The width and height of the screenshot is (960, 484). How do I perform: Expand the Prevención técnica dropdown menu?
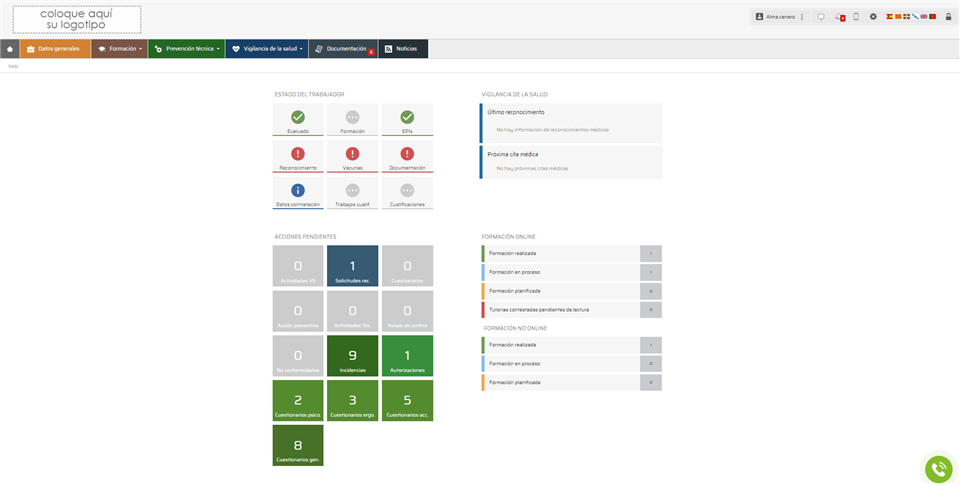(187, 49)
